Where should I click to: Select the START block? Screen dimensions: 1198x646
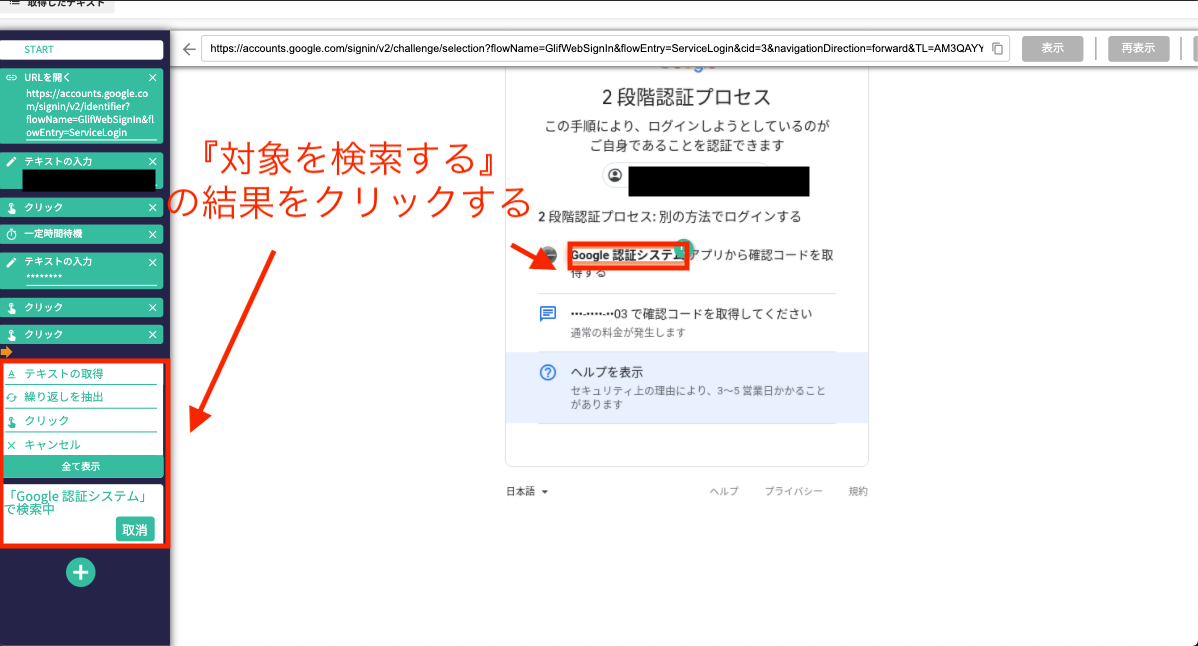pos(82,50)
